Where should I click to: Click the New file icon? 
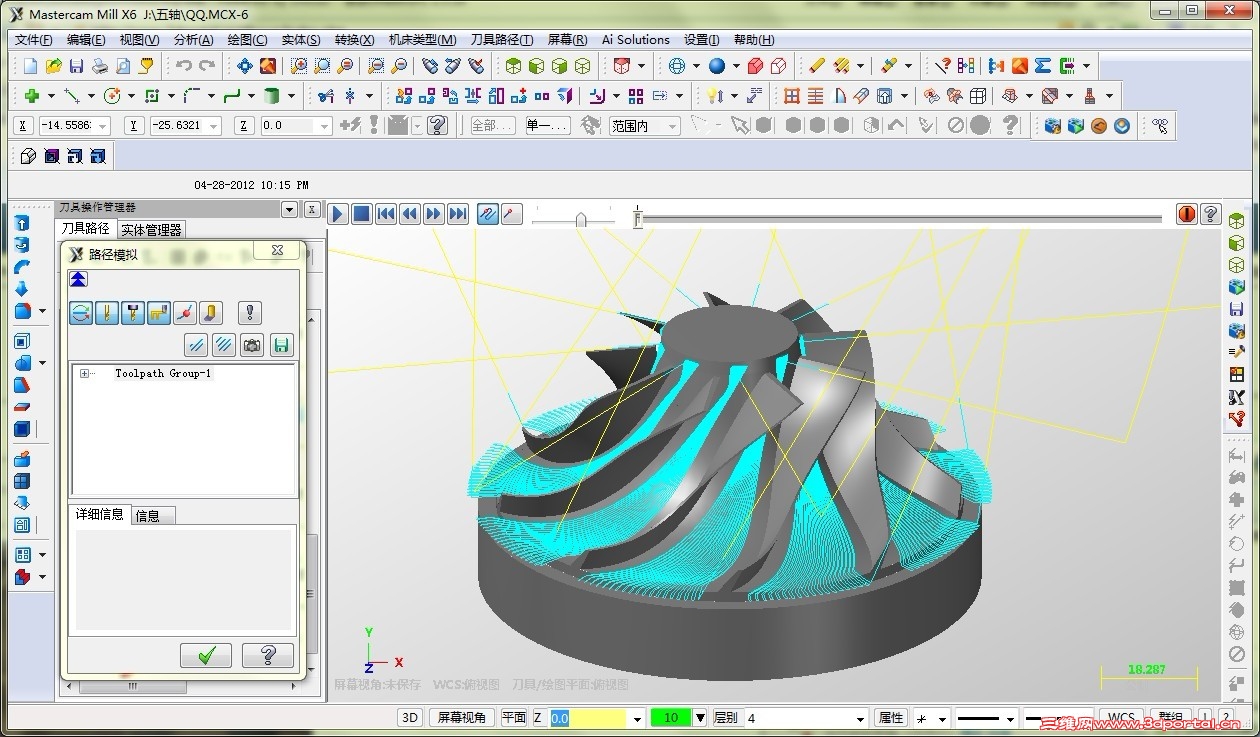click(x=30, y=66)
